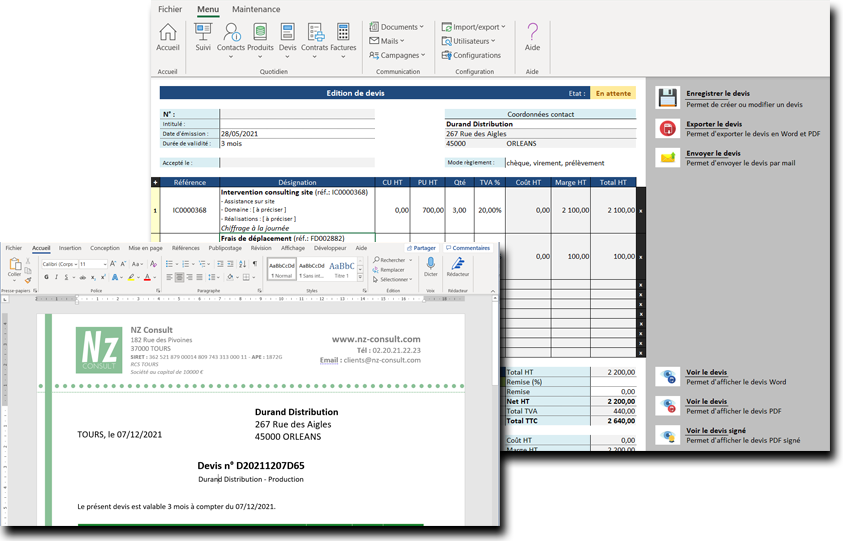The width and height of the screenshot is (843, 541).
Task: Click the show paragraph marks (¶) icon
Action: (255, 264)
